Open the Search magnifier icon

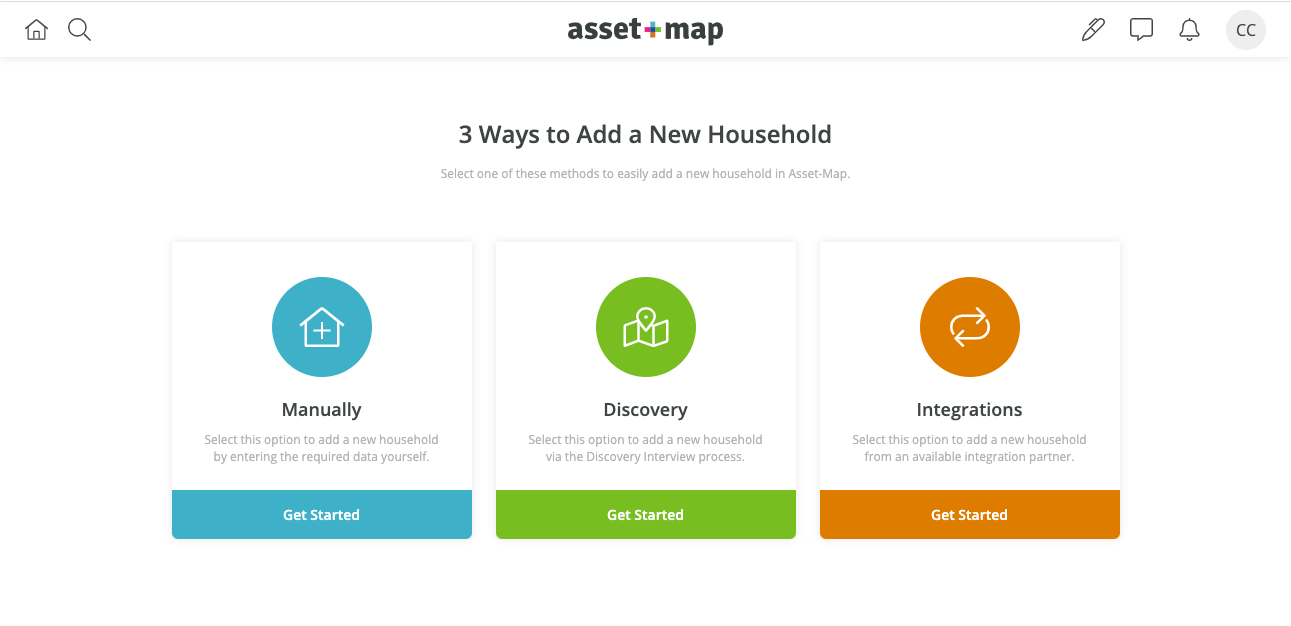coord(79,29)
